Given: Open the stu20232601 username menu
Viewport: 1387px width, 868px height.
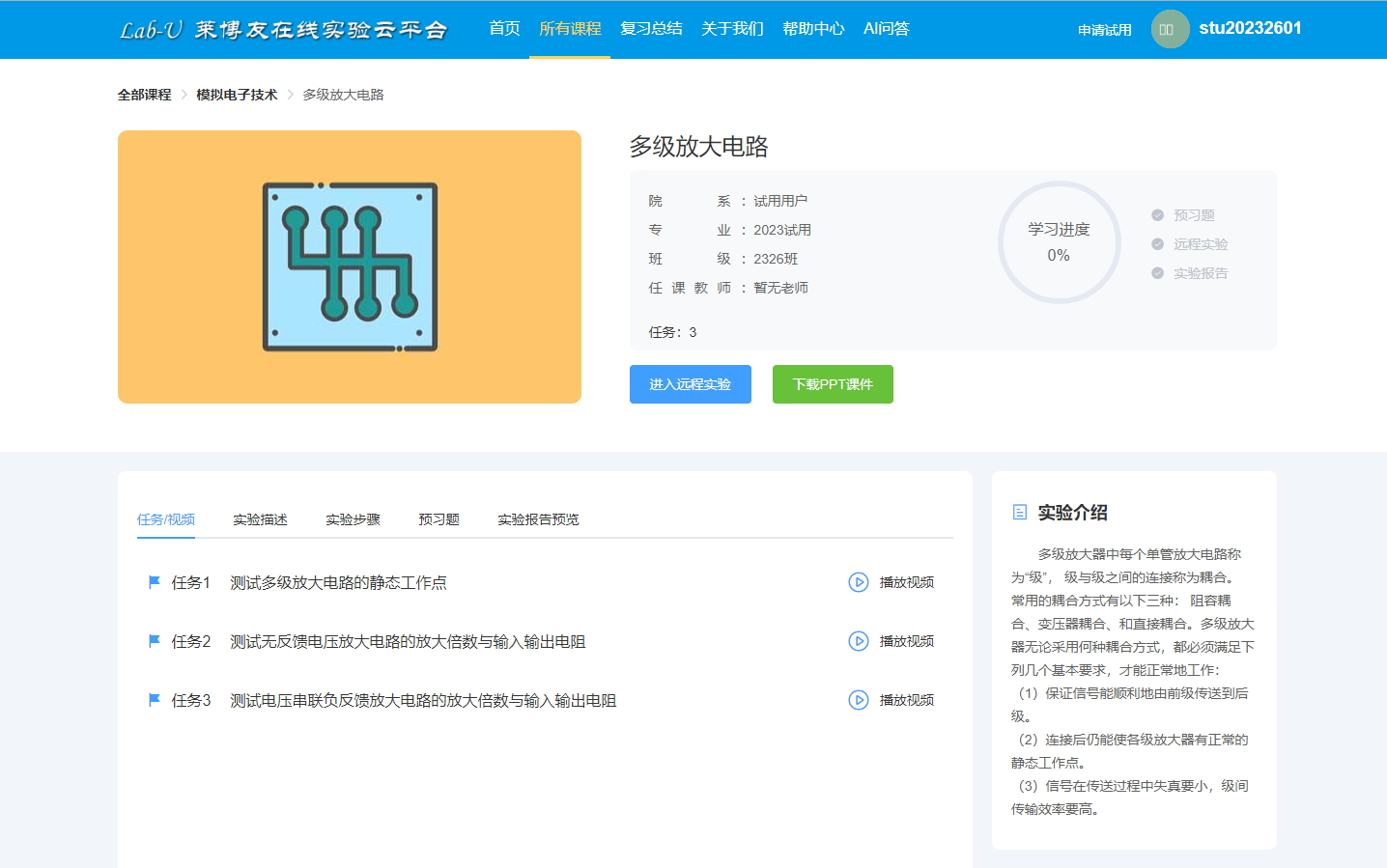Looking at the screenshot, I should (1250, 28).
